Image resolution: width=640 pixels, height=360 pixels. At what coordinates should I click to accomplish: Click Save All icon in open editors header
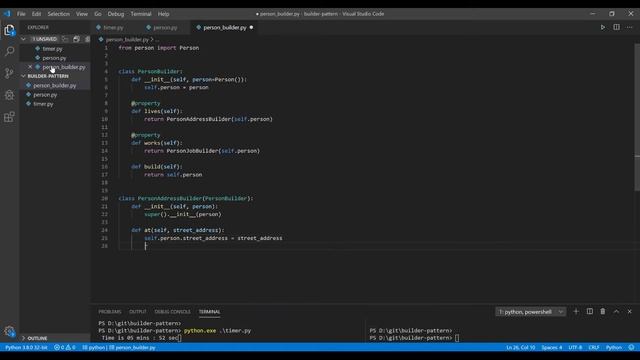(x=76, y=39)
